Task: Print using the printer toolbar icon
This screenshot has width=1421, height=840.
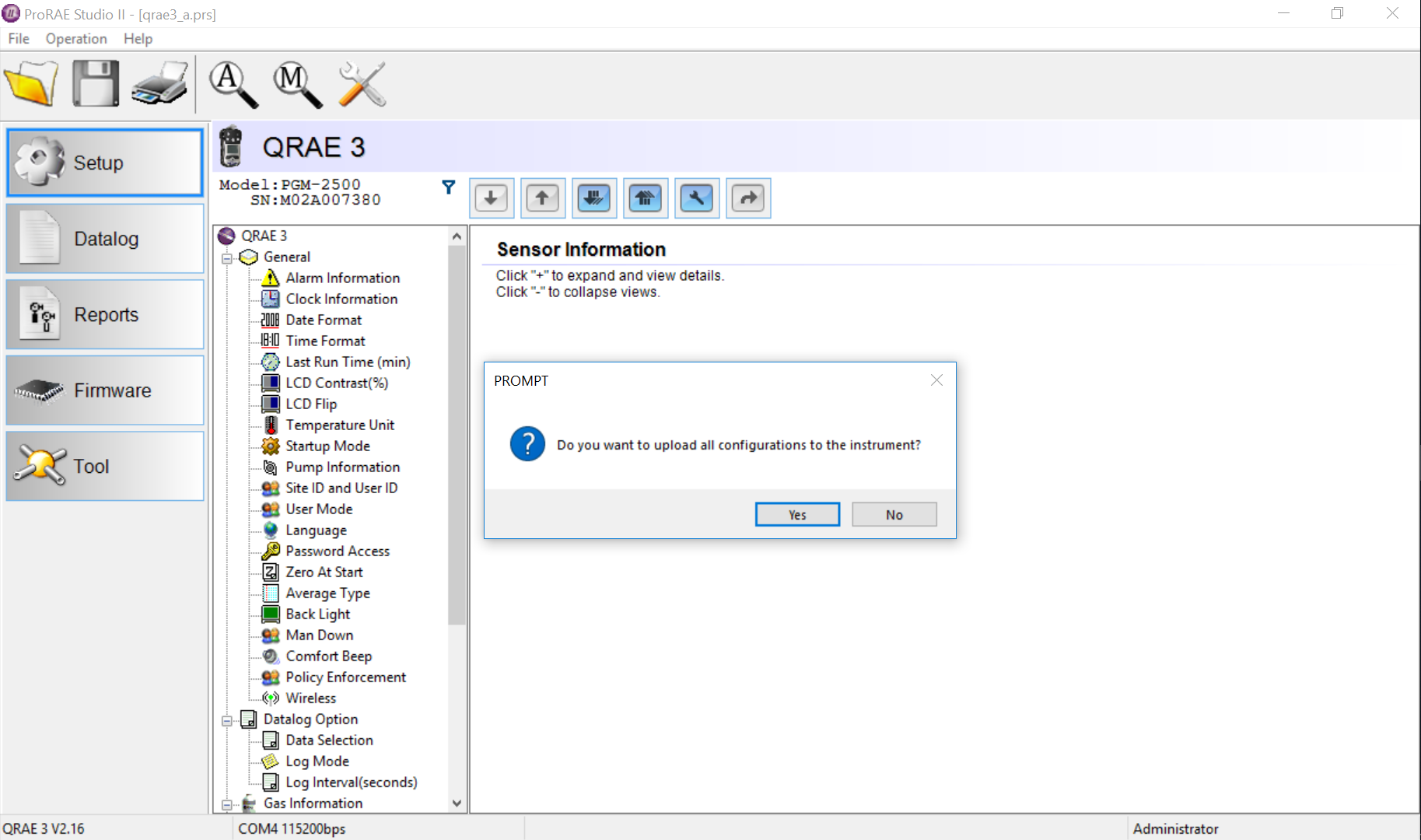Action: pos(159,83)
